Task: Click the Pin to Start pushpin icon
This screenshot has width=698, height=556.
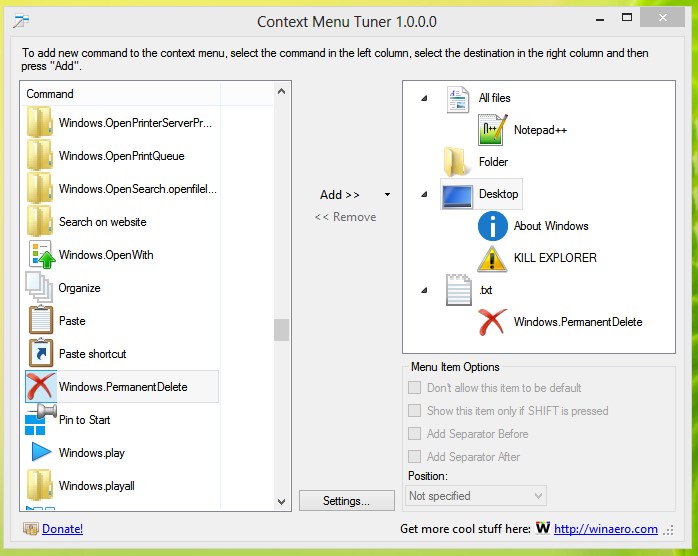Action: [x=40, y=419]
